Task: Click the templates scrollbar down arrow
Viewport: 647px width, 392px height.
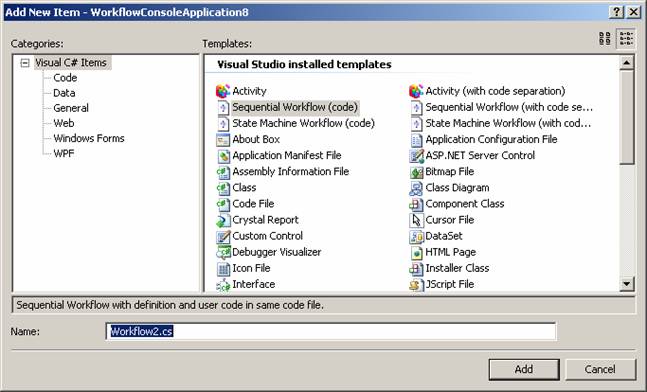Action: coord(626,283)
